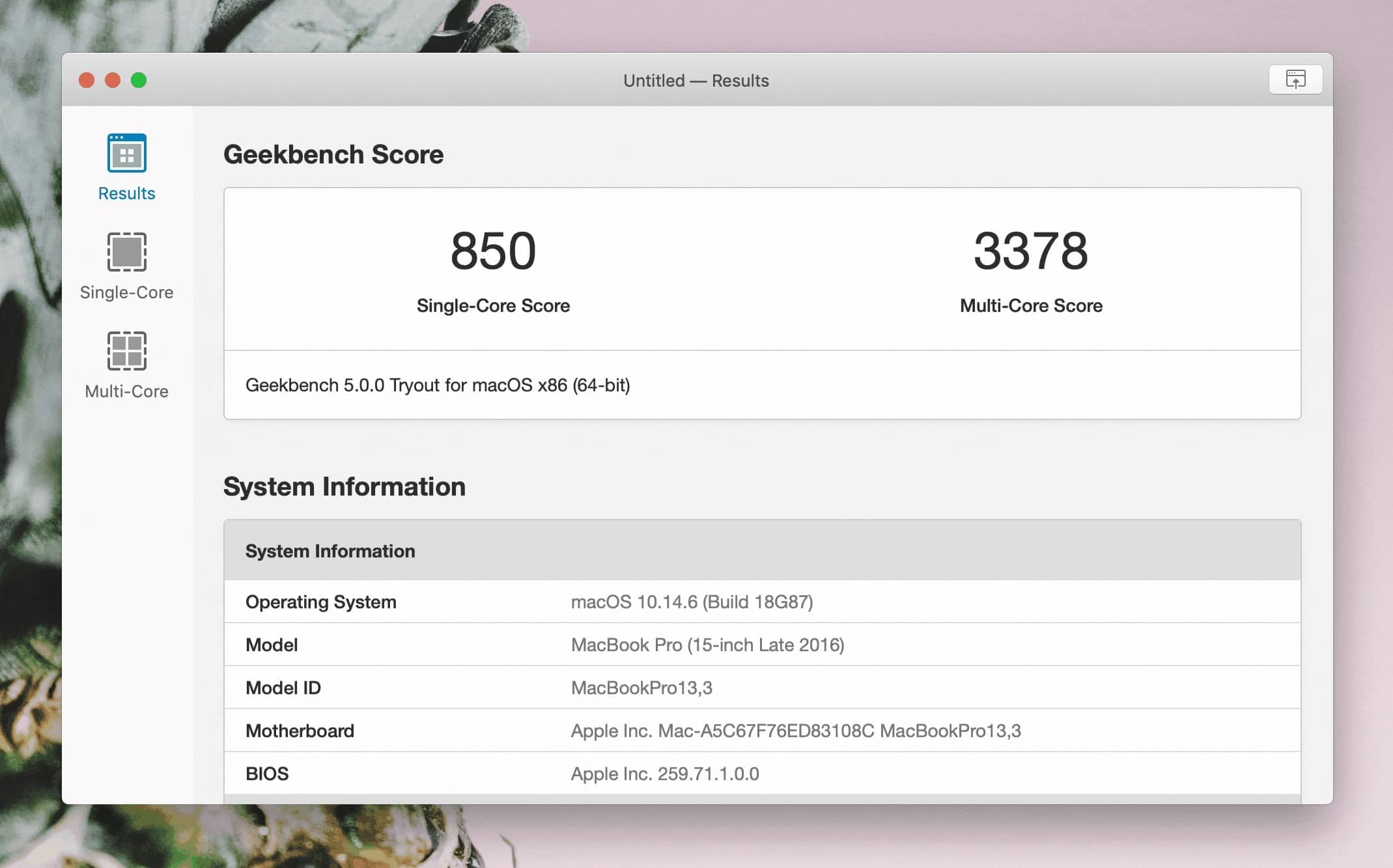1393x868 pixels.
Task: Click the upload results toolbar icon
Action: [1295, 79]
